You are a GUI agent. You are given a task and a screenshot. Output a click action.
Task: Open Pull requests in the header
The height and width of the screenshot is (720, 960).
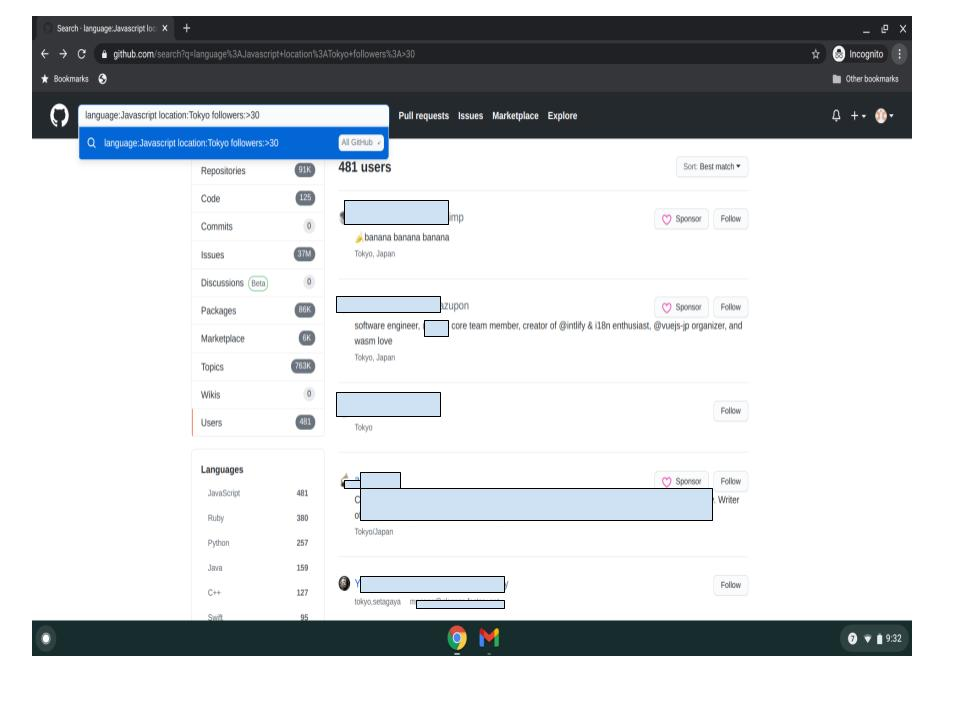[424, 116]
